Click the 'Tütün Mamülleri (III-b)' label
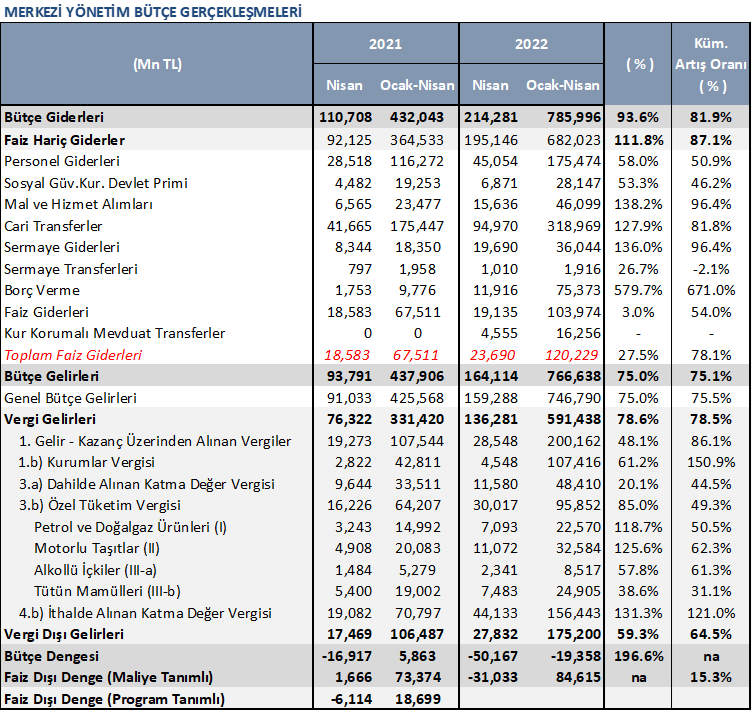752x711 pixels. (107, 591)
